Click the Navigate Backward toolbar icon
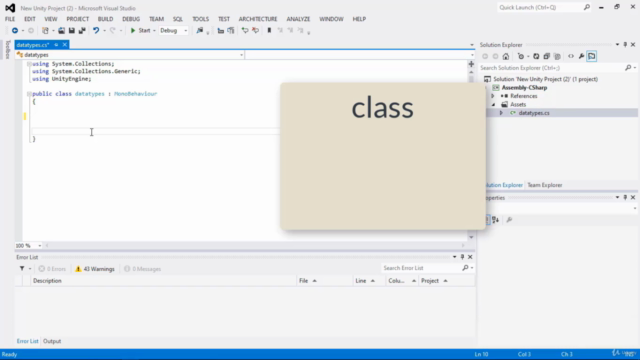The height and width of the screenshot is (360, 640). pyautogui.click(x=15, y=31)
